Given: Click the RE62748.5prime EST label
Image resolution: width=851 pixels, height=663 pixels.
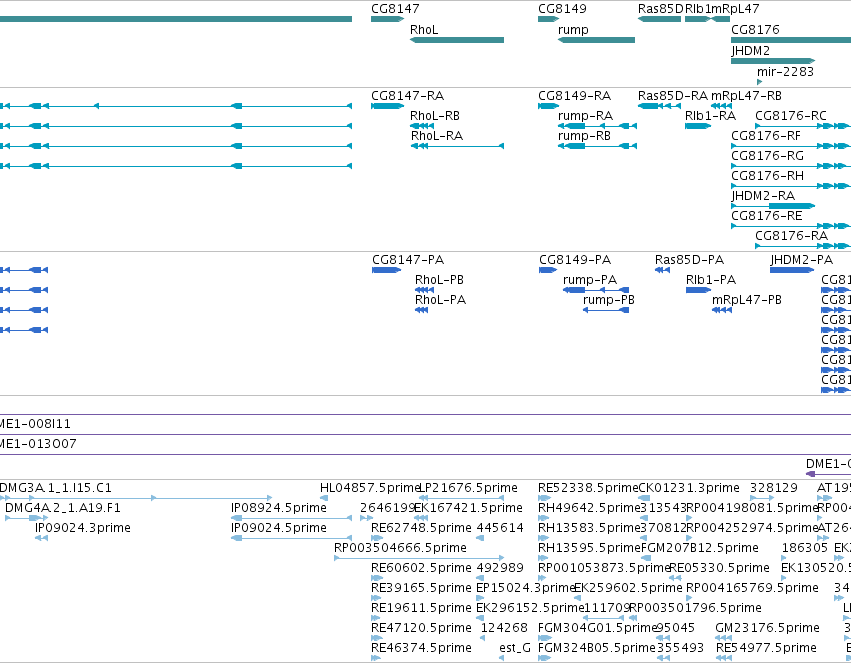Looking at the screenshot, I should tap(422, 528).
